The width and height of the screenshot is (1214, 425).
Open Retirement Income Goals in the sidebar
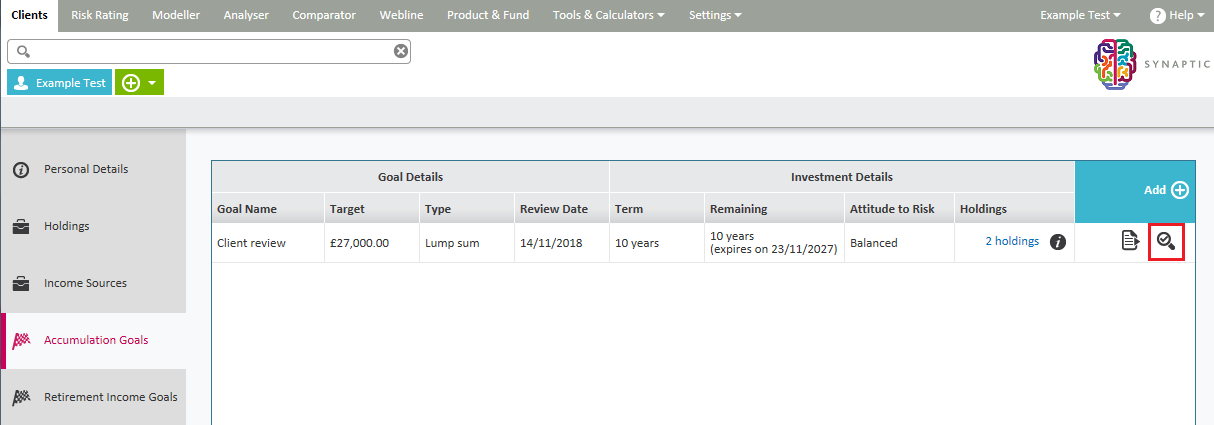point(93,398)
